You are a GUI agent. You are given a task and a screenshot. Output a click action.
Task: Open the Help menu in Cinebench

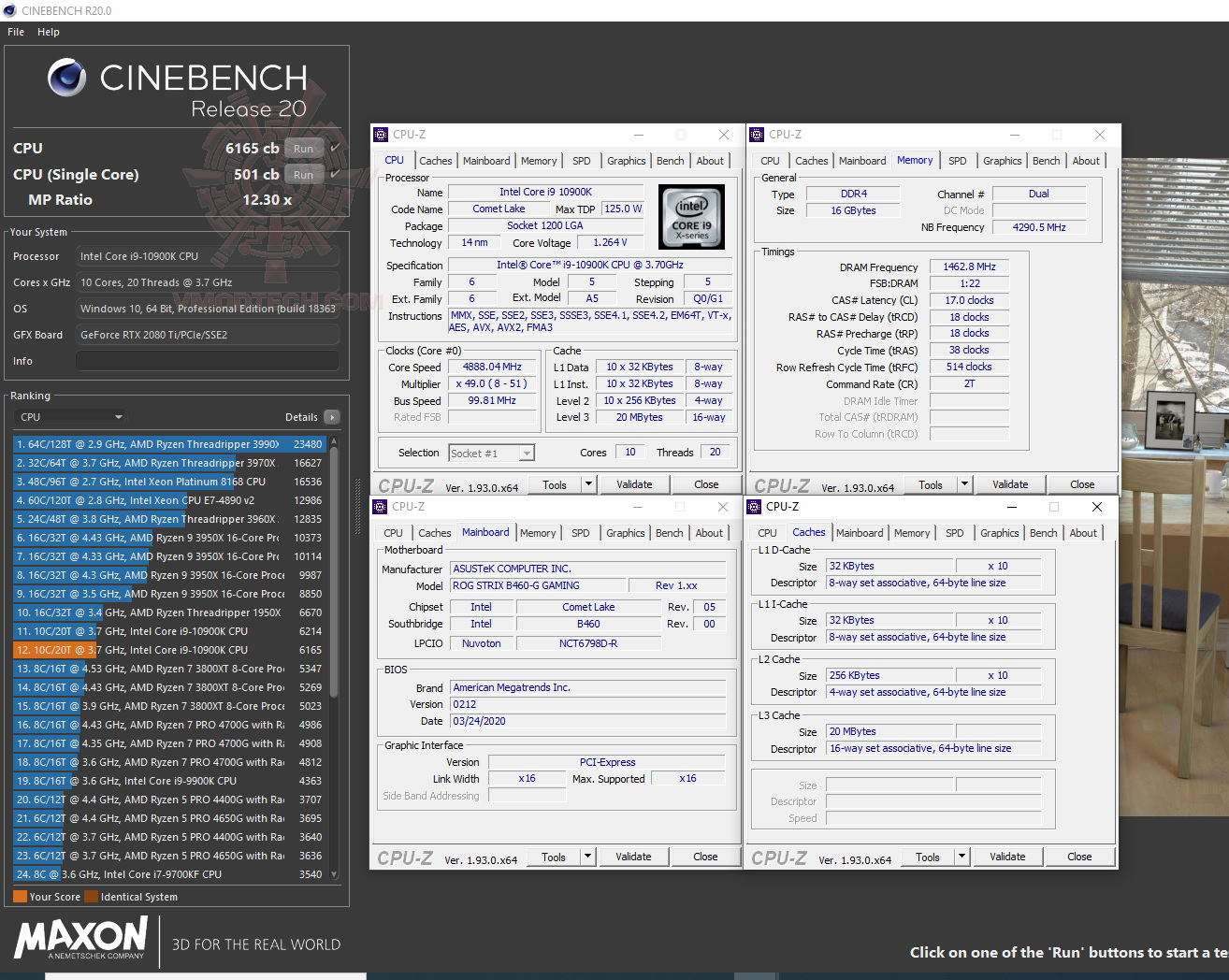click(49, 32)
